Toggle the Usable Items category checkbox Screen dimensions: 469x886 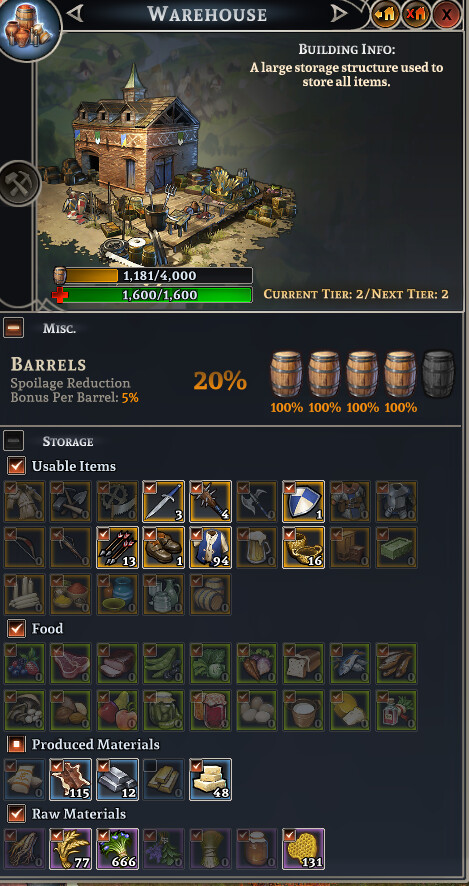pyautogui.click(x=16, y=466)
